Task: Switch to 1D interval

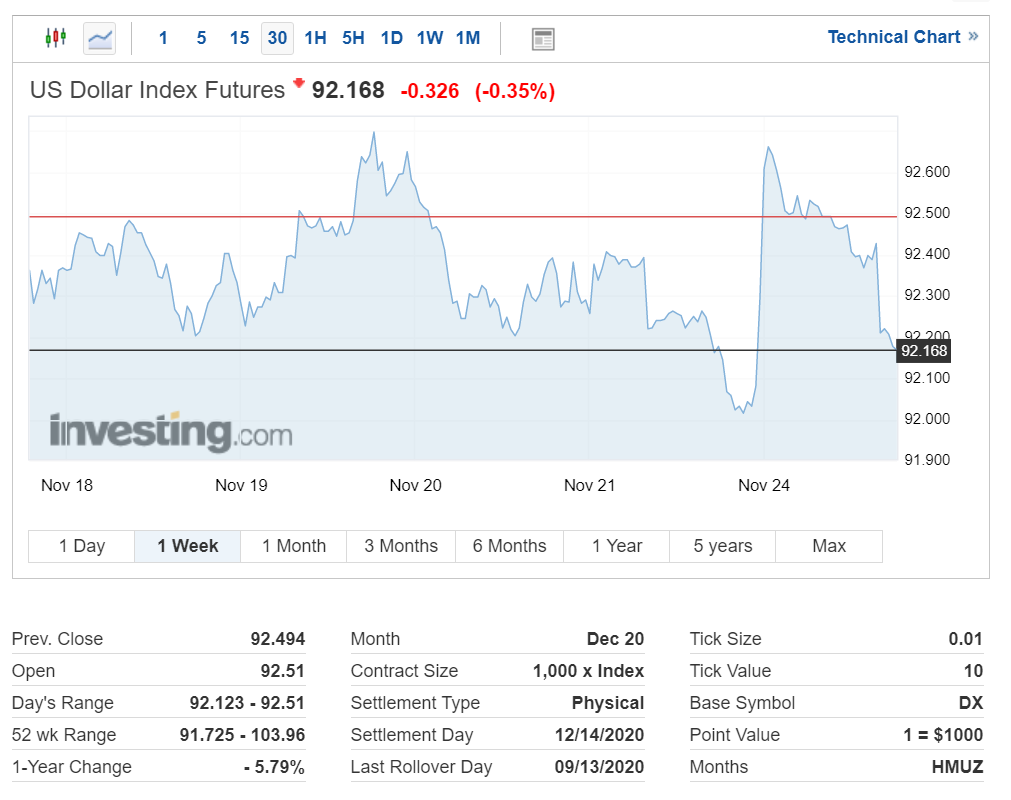Action: coord(391,38)
